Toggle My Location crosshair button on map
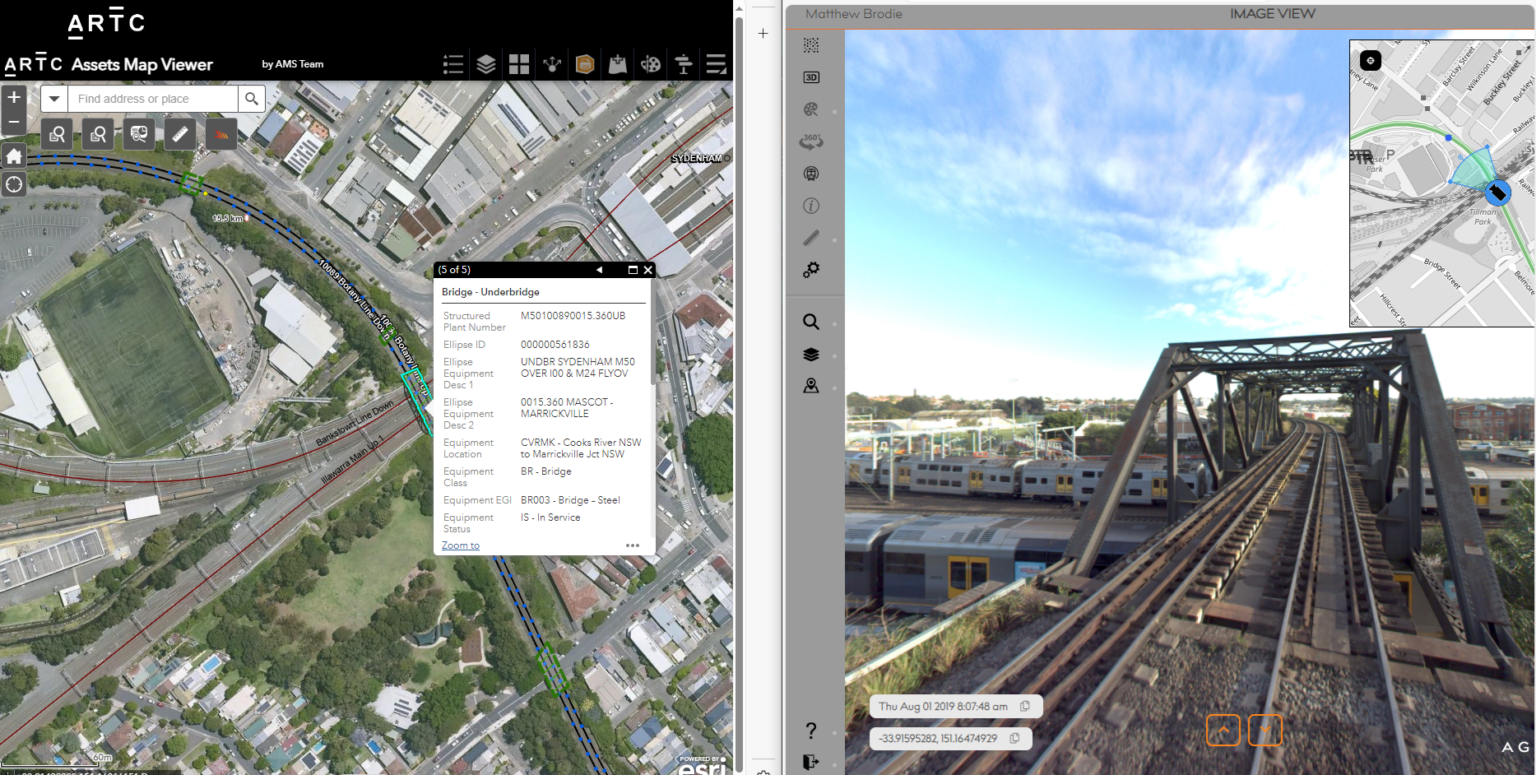Image resolution: width=1536 pixels, height=775 pixels. tap(14, 185)
